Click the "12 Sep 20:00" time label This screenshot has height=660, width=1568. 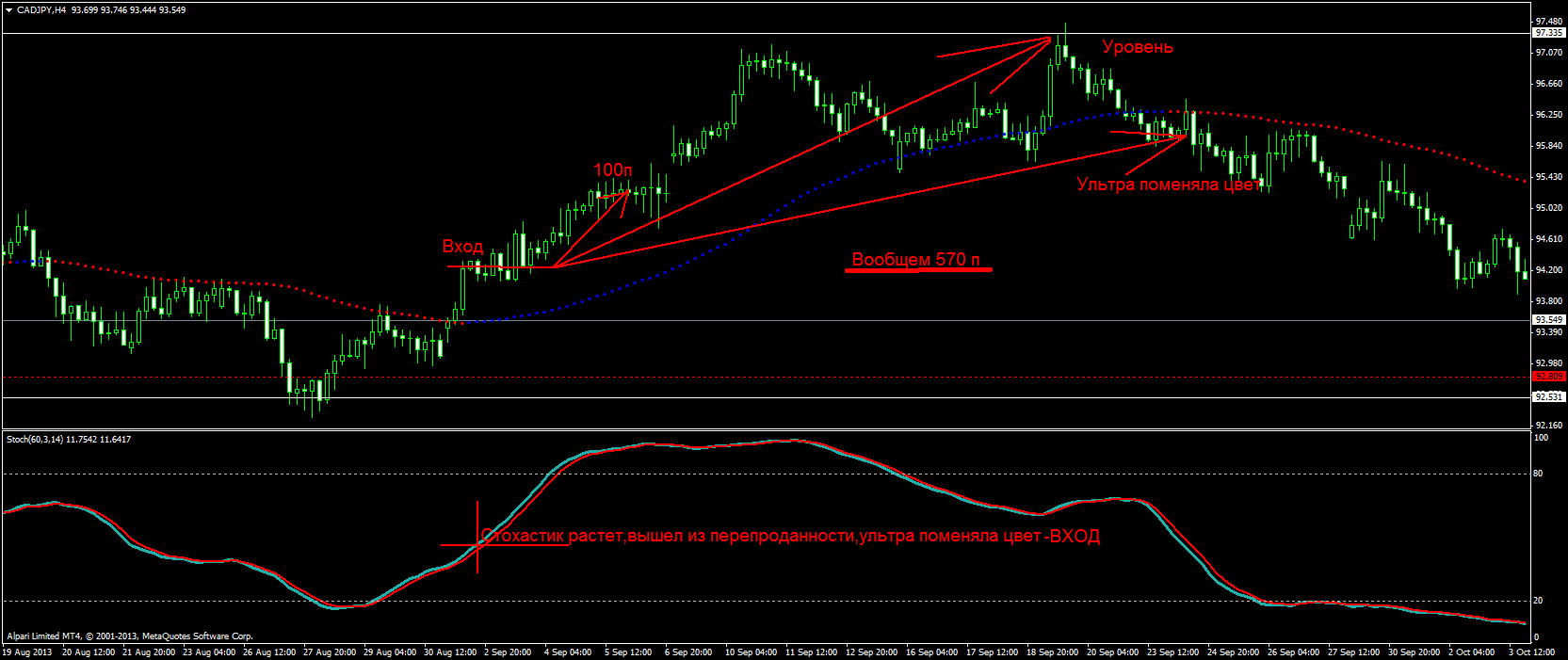(x=871, y=652)
